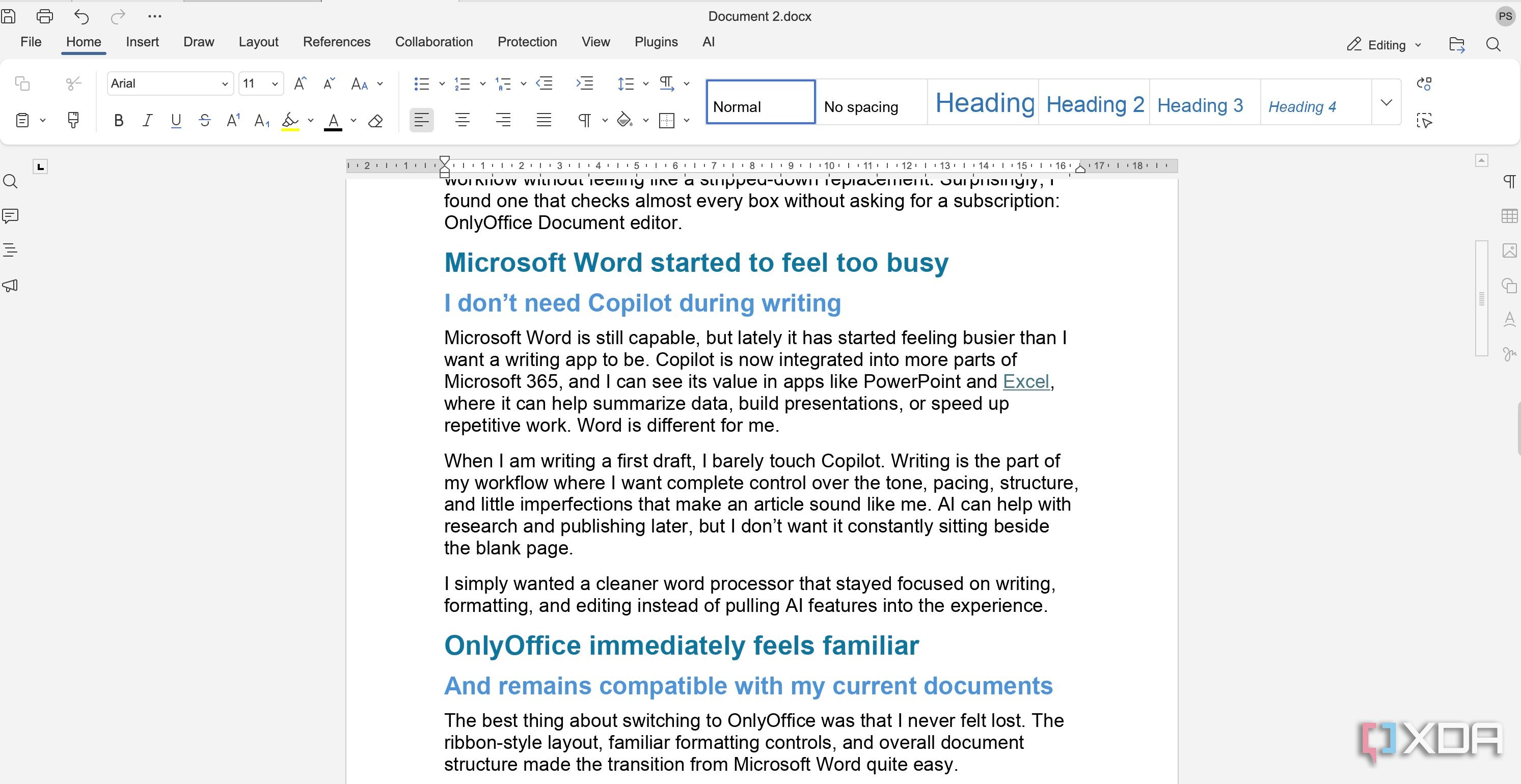The width and height of the screenshot is (1521, 784).
Task: Undo the last action
Action: [x=82, y=16]
